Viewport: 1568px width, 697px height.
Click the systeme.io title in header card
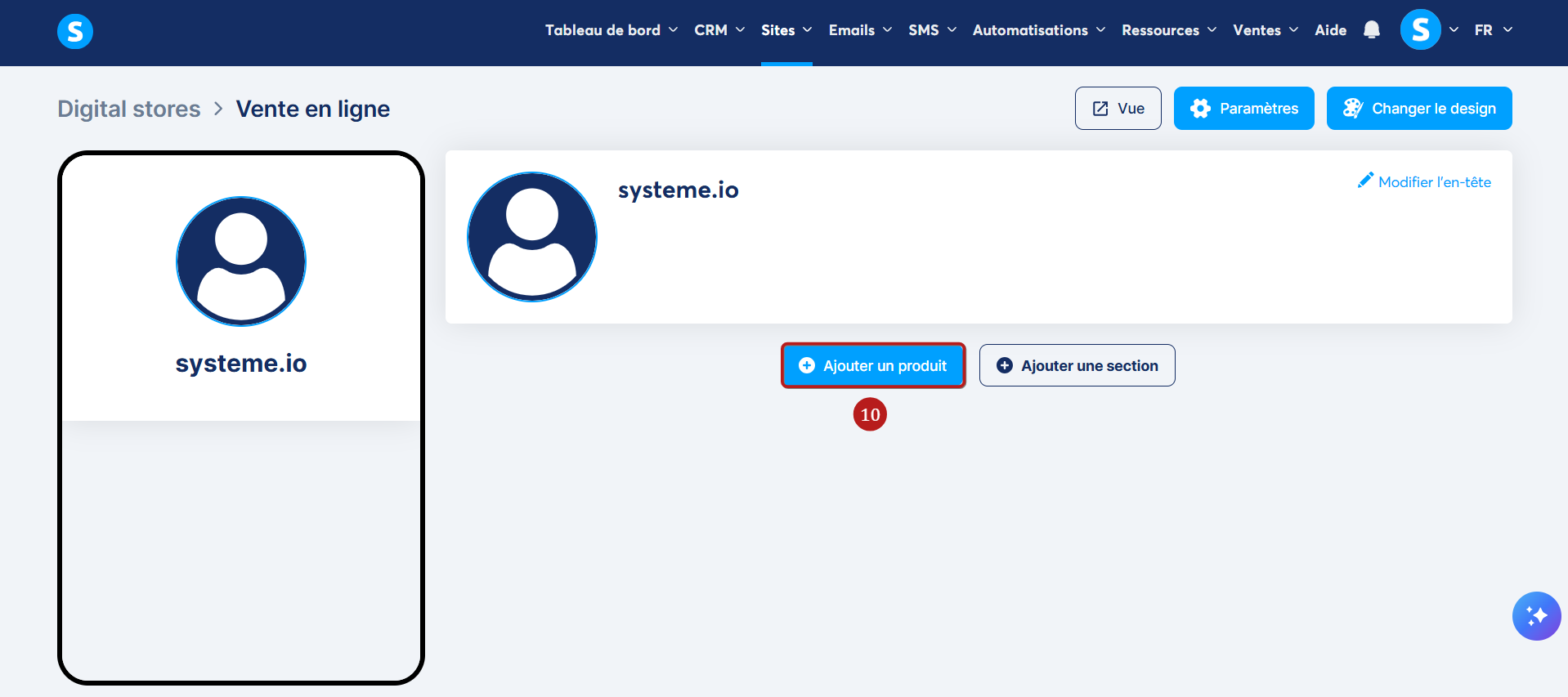(x=678, y=190)
